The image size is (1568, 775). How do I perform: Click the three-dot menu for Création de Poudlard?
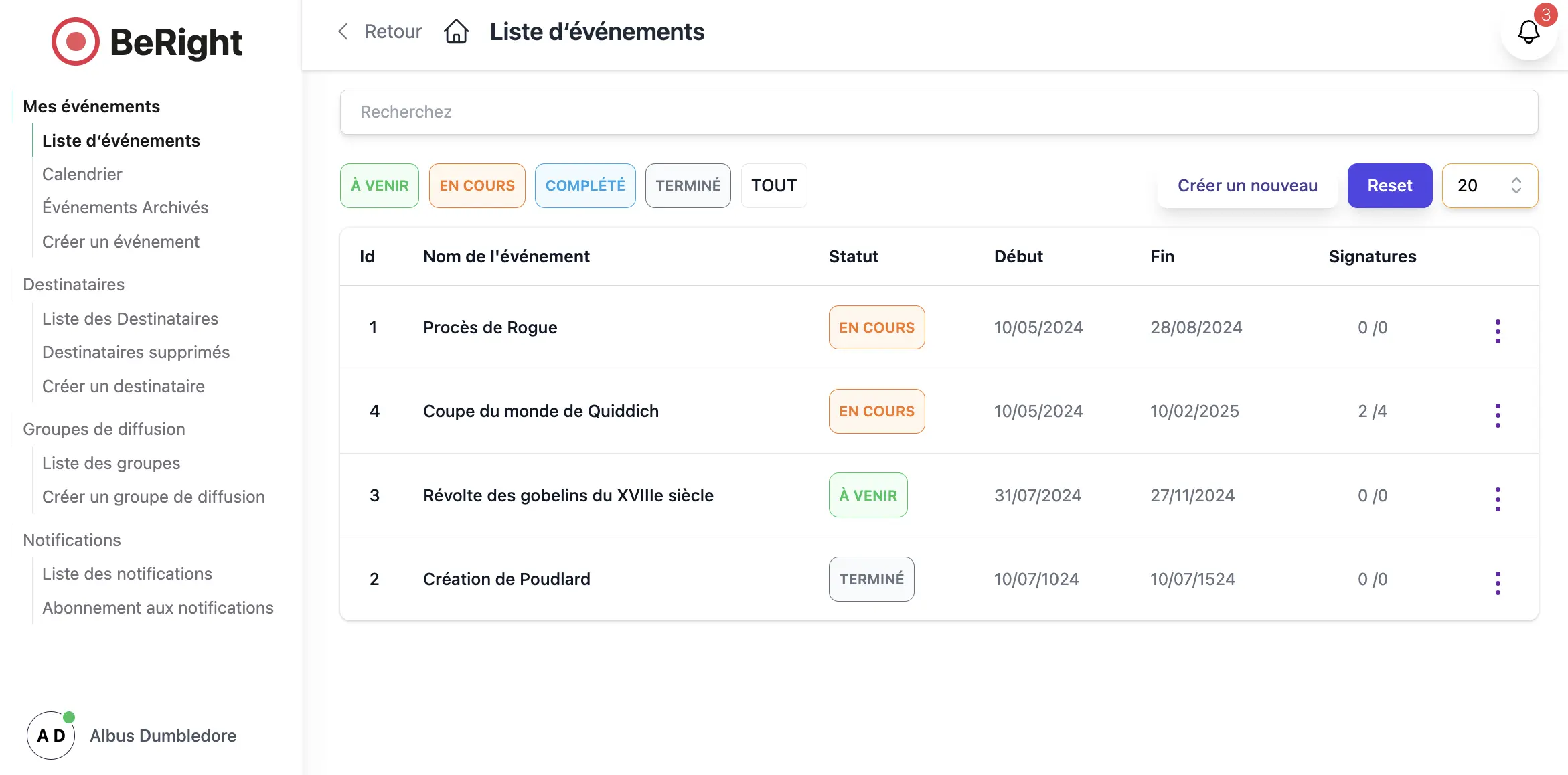coord(1498,579)
